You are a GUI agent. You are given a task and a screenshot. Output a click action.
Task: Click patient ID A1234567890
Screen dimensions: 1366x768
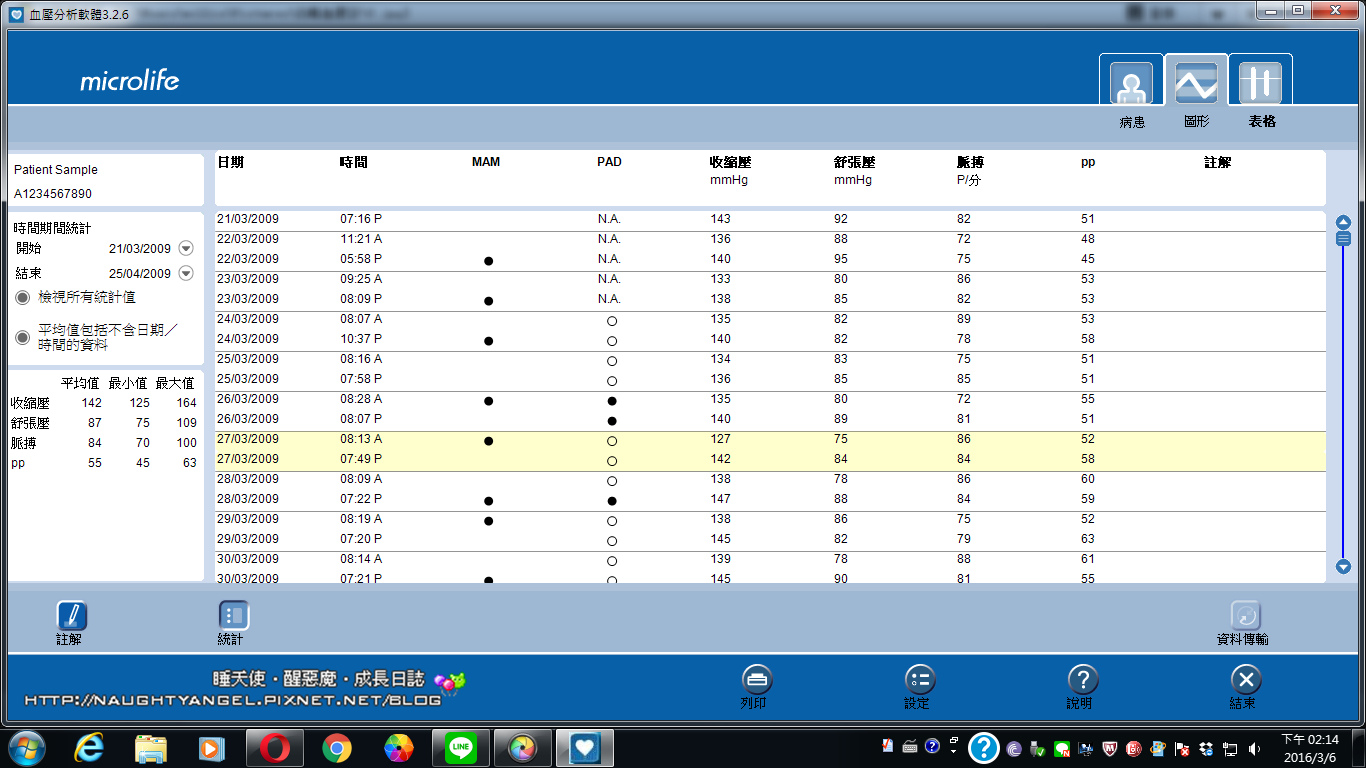coord(53,194)
